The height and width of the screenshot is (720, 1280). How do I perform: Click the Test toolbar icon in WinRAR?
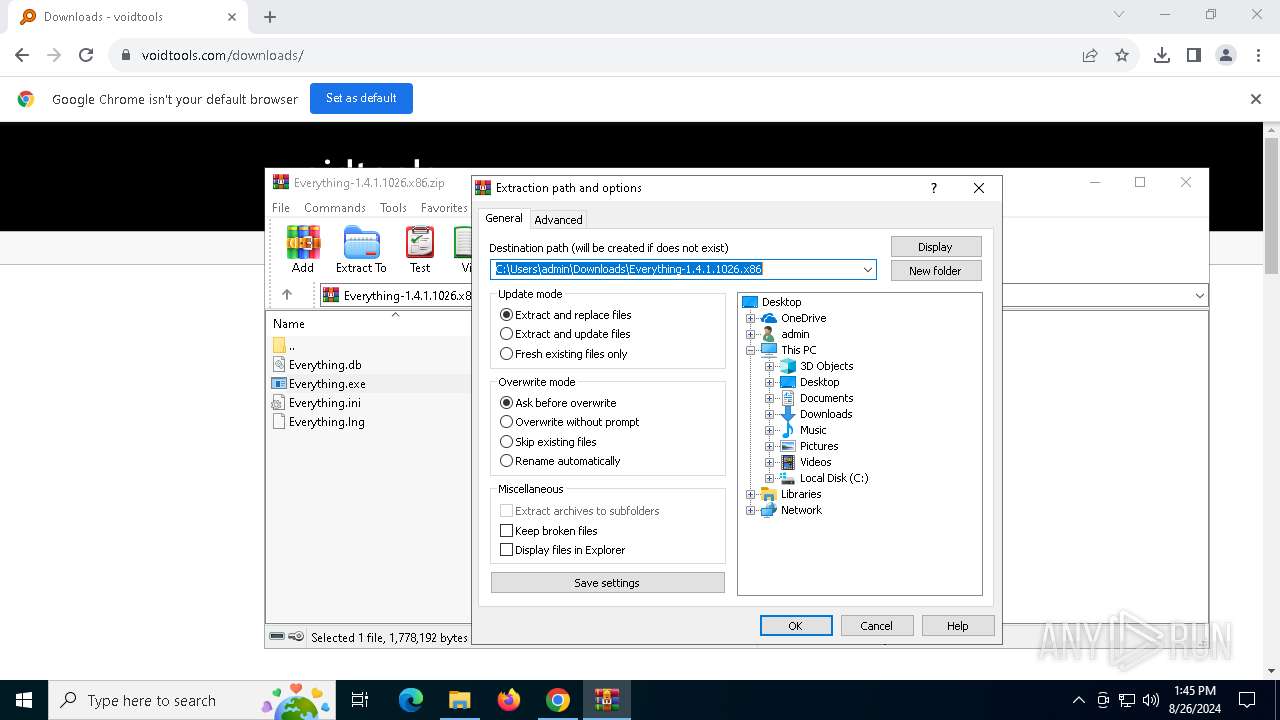click(420, 249)
